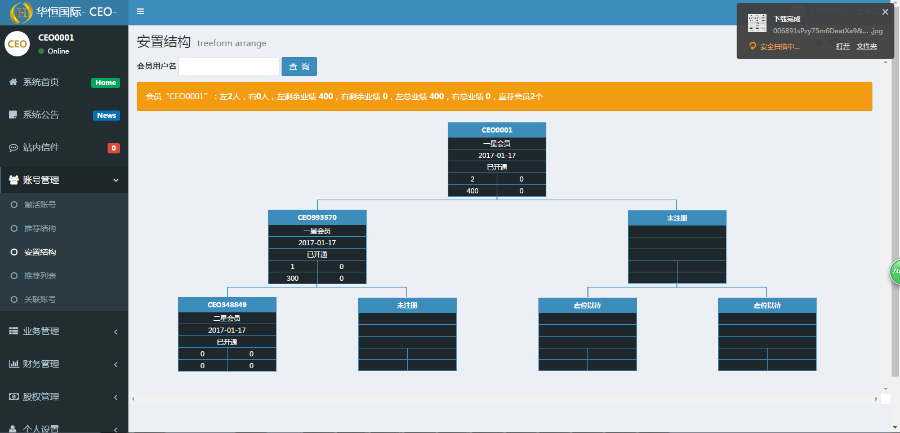The height and width of the screenshot is (433, 900).
Task: Click 打开 link in download popup
Action: coord(842,46)
